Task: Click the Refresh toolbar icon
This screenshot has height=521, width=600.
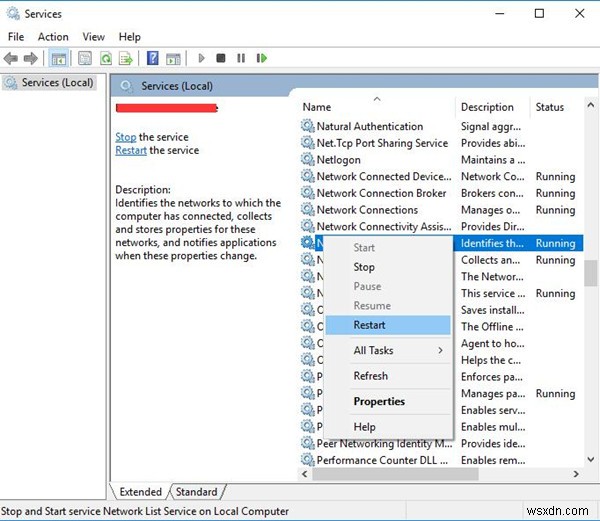Action: [105, 59]
